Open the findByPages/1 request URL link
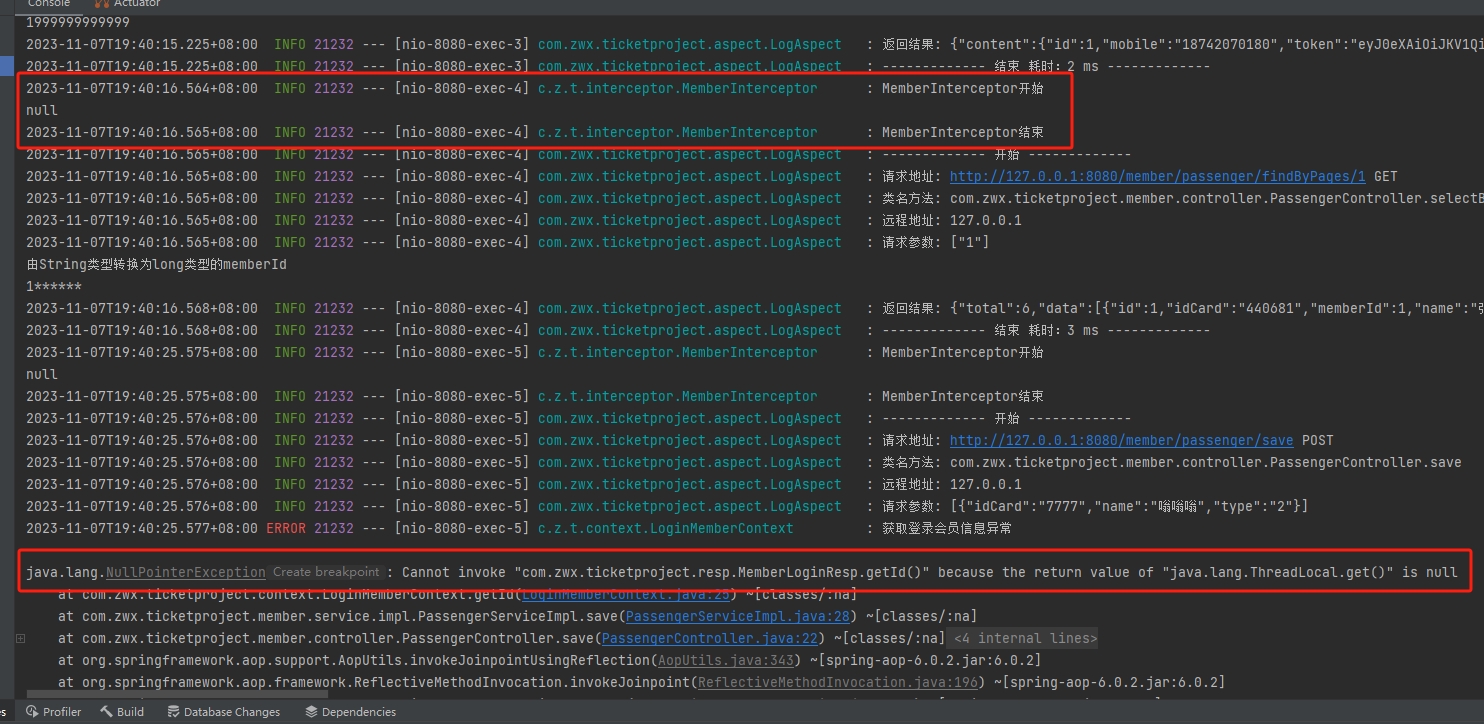This screenshot has height=724, width=1484. coord(1157,176)
